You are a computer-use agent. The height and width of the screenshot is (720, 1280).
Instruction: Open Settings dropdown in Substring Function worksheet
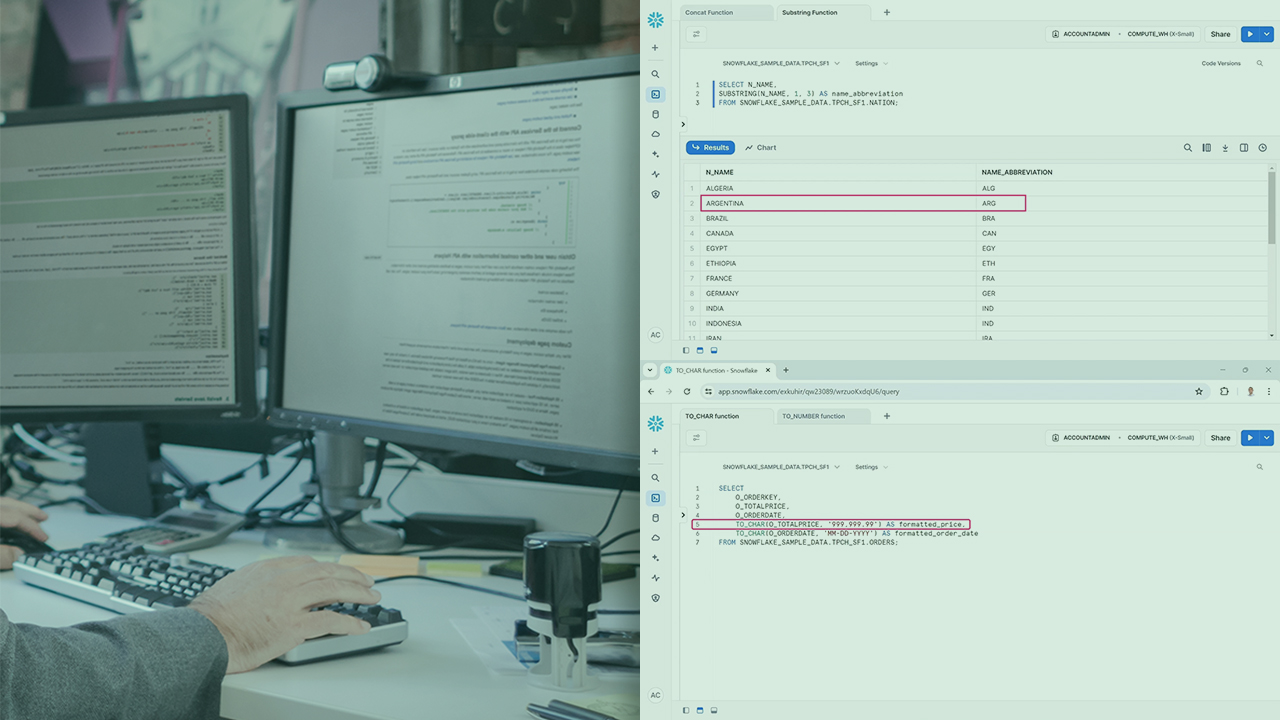[871, 63]
